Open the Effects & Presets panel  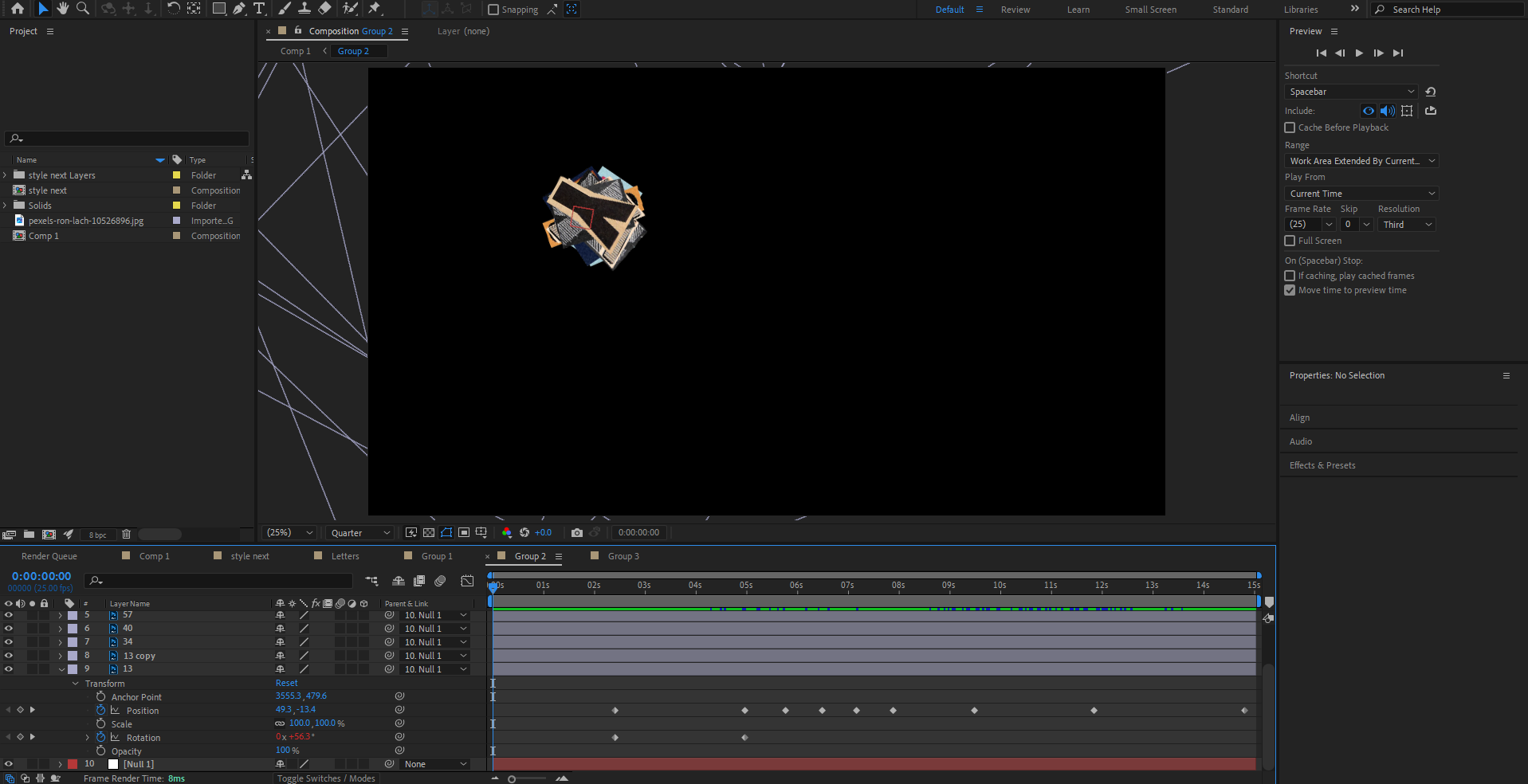pos(1322,465)
